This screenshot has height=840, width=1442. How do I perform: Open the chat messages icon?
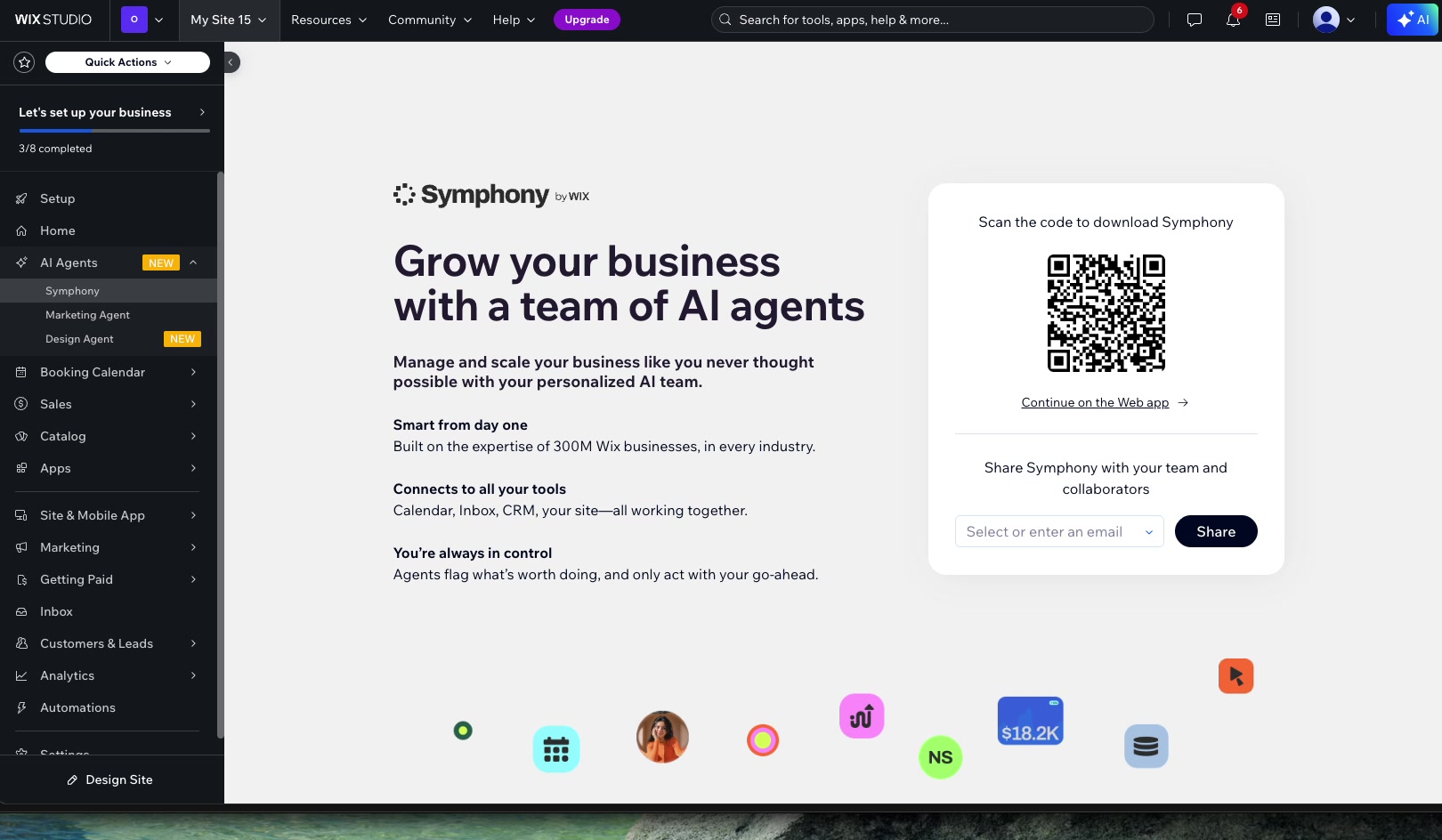click(x=1195, y=20)
